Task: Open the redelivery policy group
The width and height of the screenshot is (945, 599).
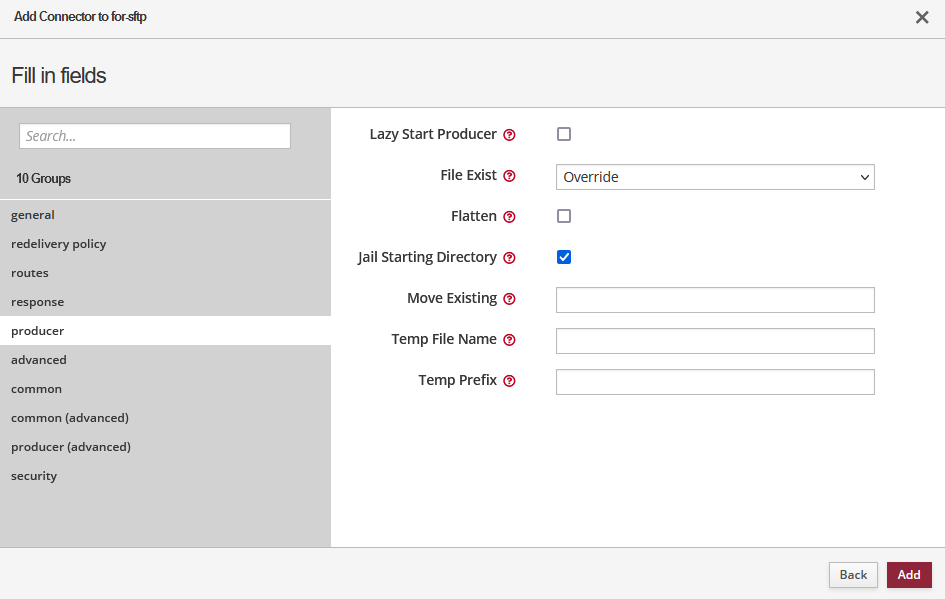Action: tap(58, 244)
